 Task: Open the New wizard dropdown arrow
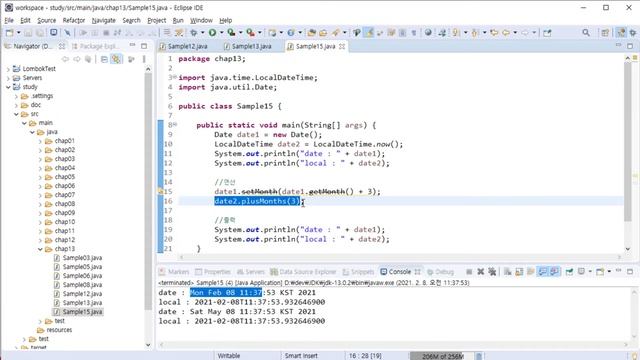pyautogui.click(x=18, y=32)
